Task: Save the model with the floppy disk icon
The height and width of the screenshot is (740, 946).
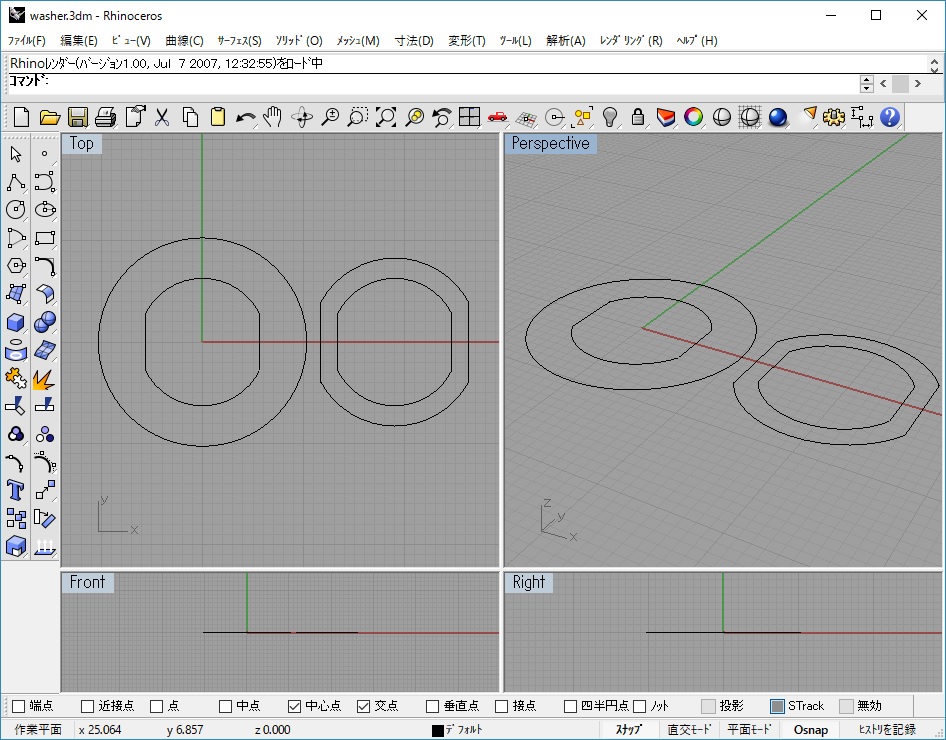Action: (78, 117)
